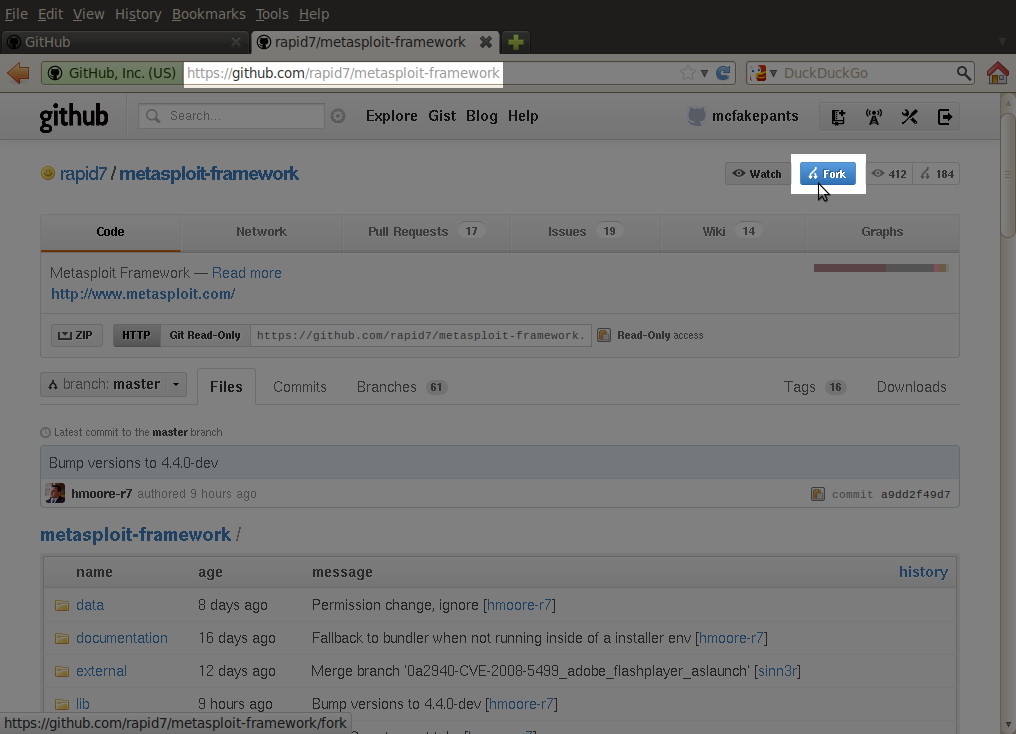Open the URL history dropdown arrow

[x=704, y=73]
